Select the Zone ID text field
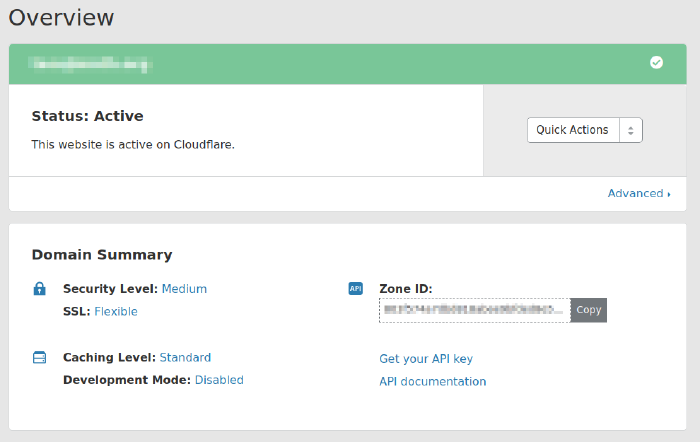Screen dimensions: 700x442 pyautogui.click(x=474, y=310)
